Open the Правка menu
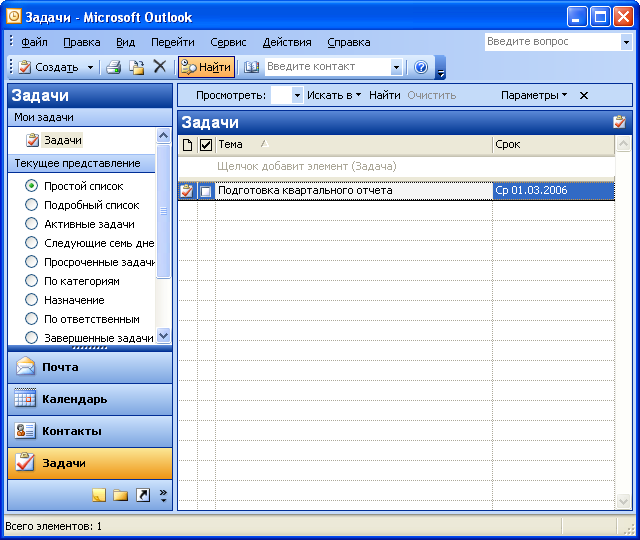This screenshot has height=540, width=640. [x=82, y=42]
